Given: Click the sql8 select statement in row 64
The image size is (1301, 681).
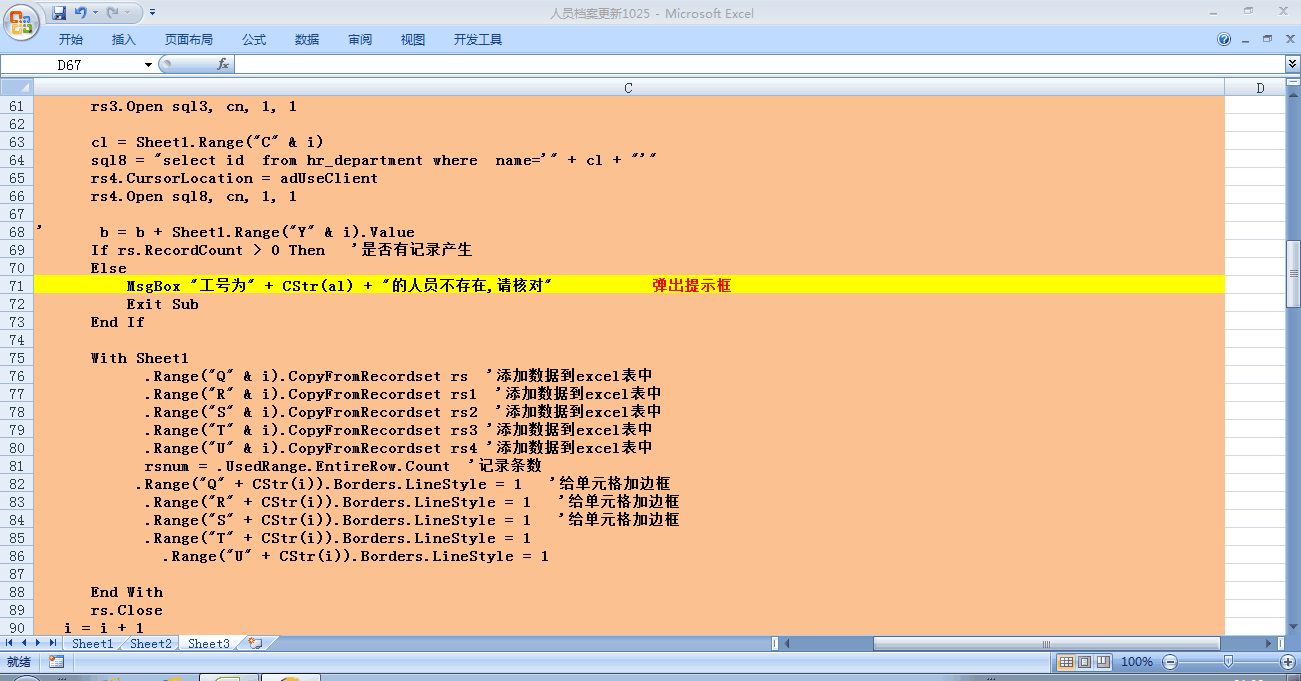Looking at the screenshot, I should tap(373, 160).
